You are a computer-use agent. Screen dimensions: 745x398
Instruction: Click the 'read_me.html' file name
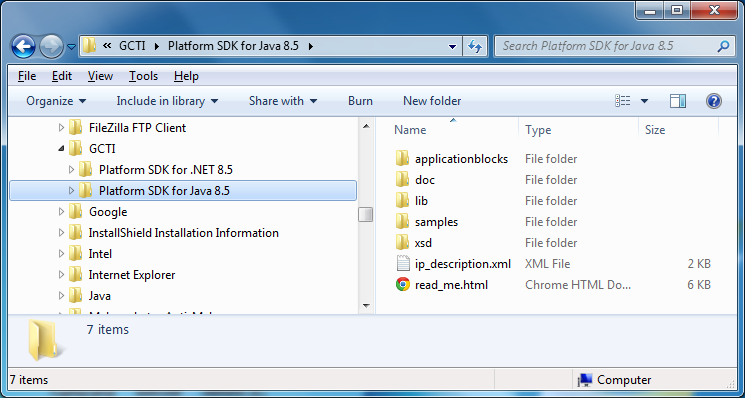pos(451,285)
